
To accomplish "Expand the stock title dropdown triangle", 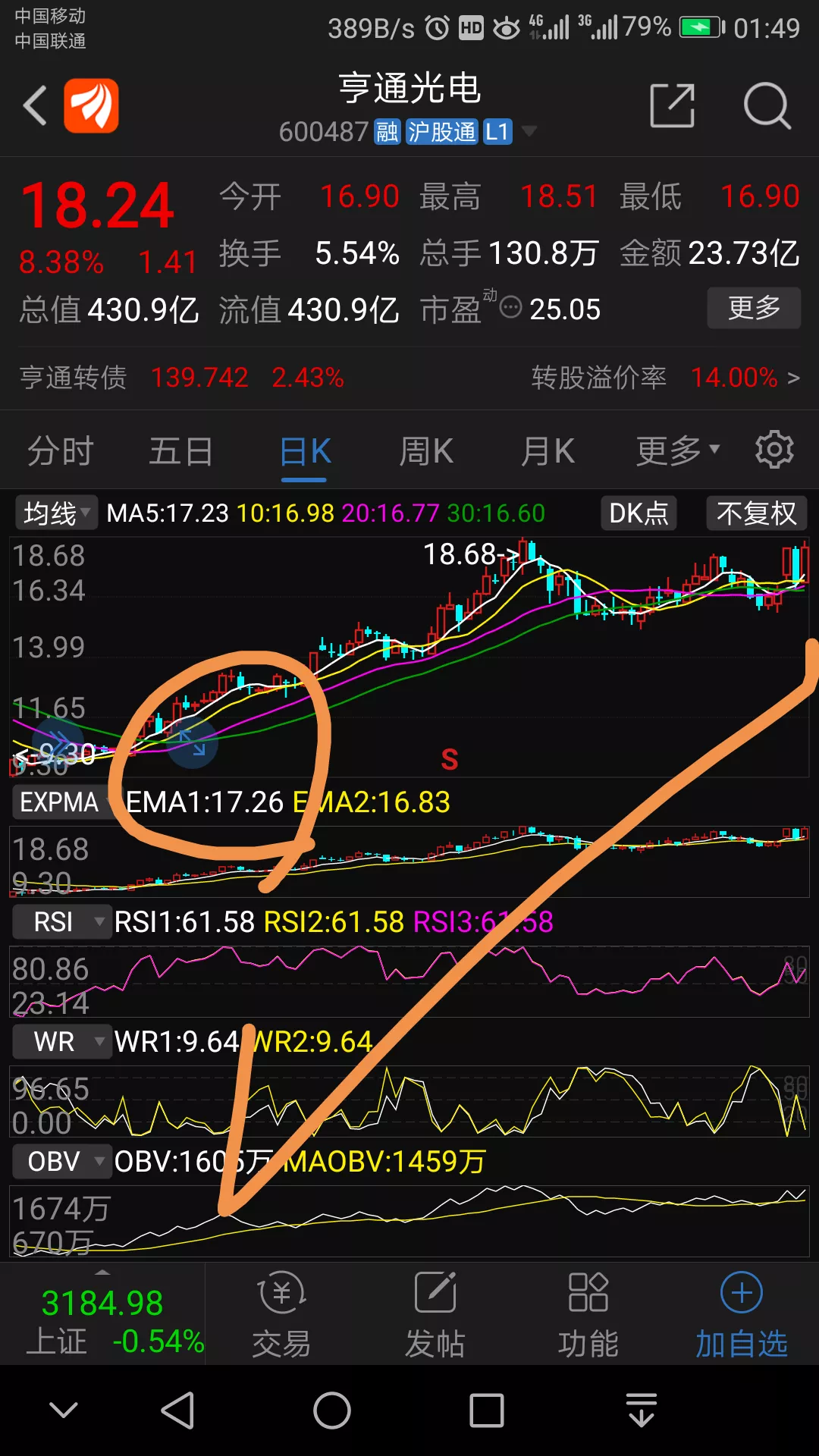I will (x=529, y=131).
